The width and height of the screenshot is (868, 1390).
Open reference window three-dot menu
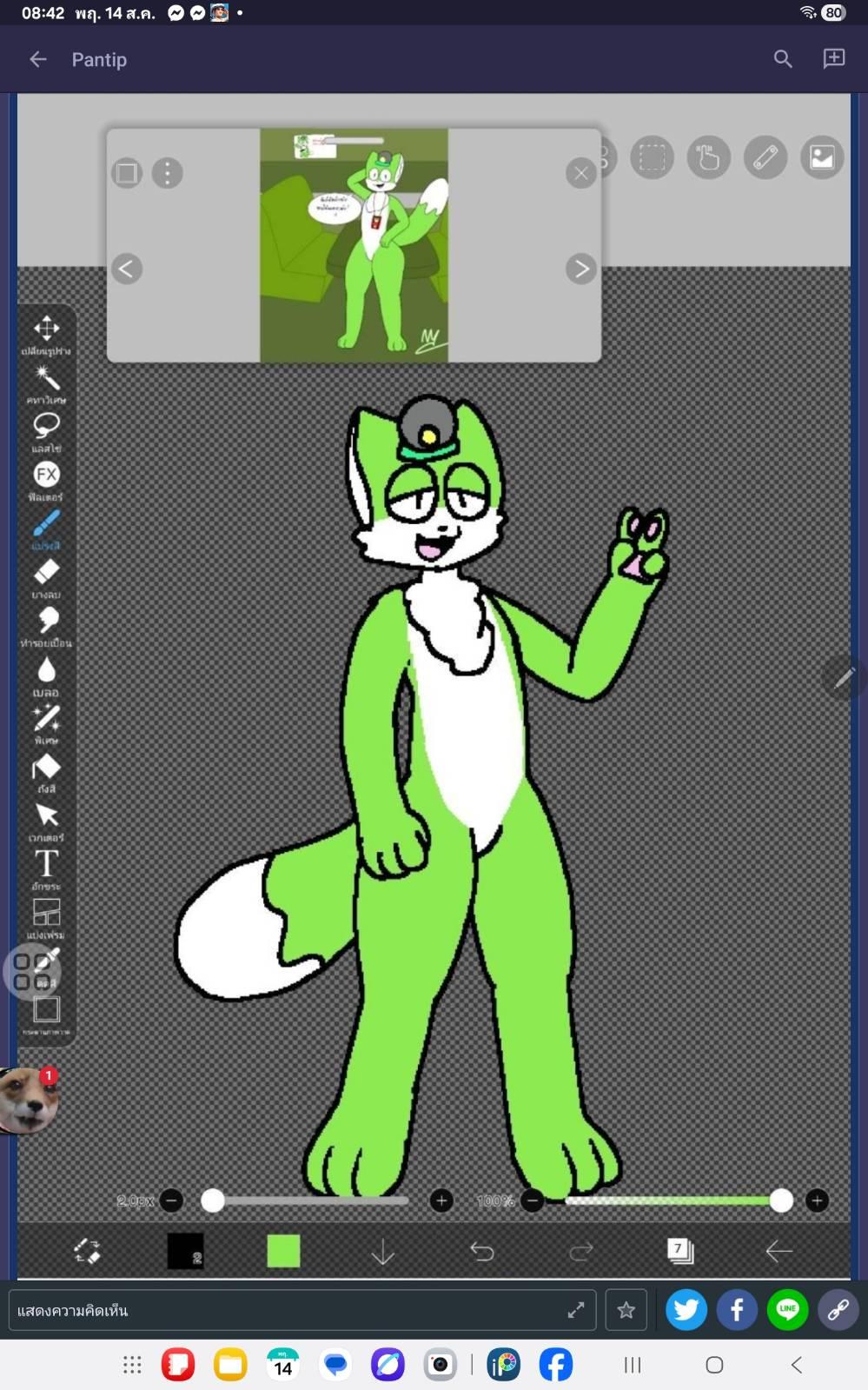167,173
